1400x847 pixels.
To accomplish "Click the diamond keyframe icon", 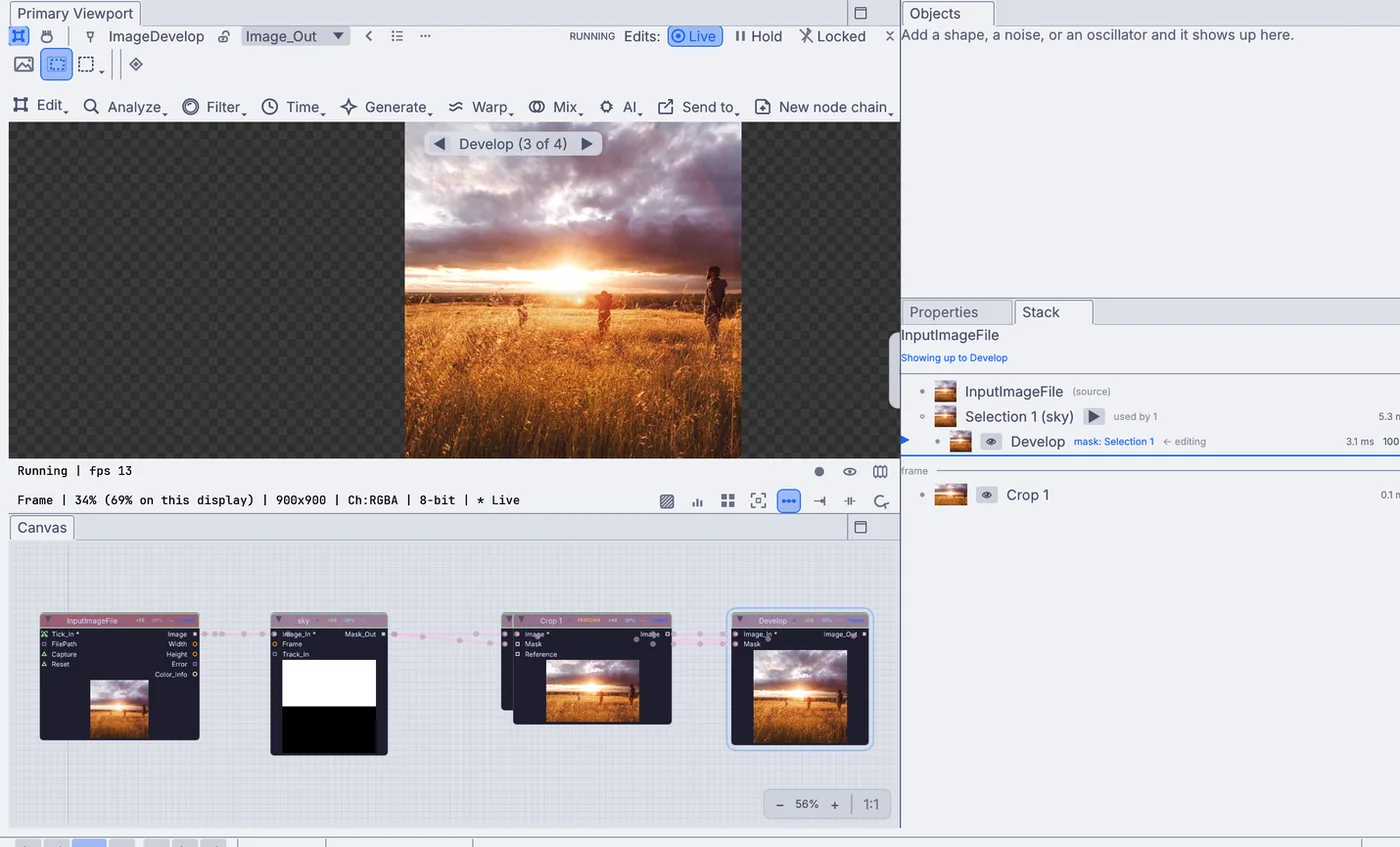I will (x=136, y=64).
